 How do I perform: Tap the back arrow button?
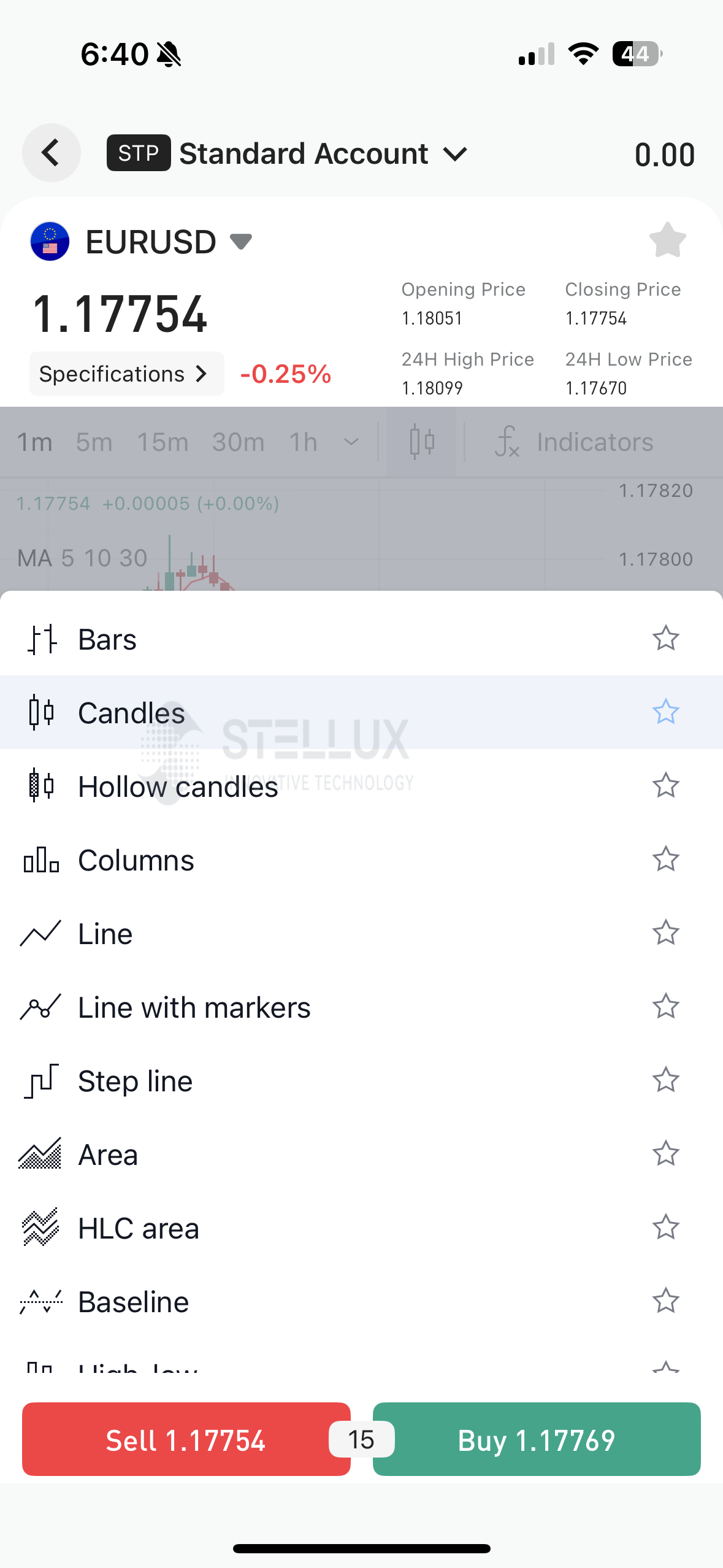point(52,153)
